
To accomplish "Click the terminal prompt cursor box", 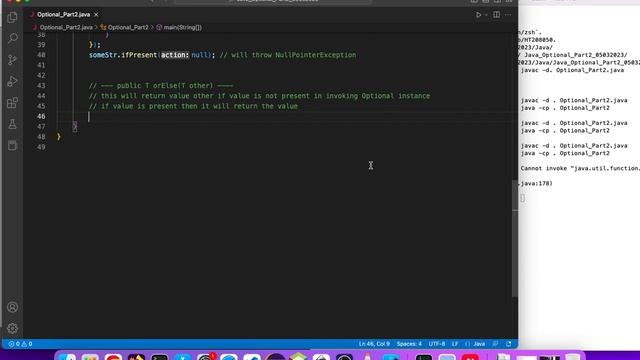I will 522,198.
